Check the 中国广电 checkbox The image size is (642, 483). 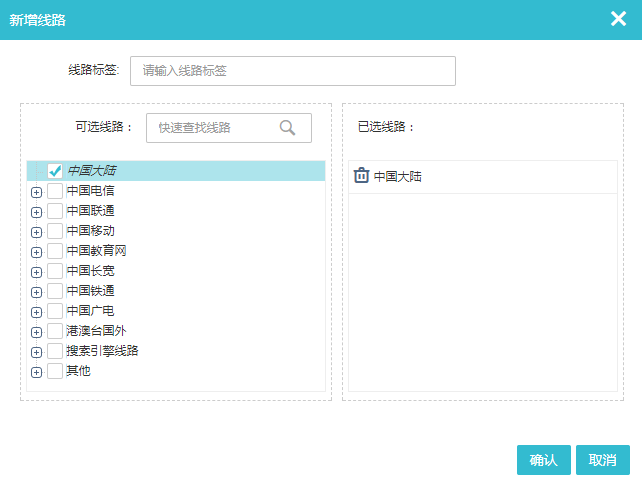tap(55, 311)
